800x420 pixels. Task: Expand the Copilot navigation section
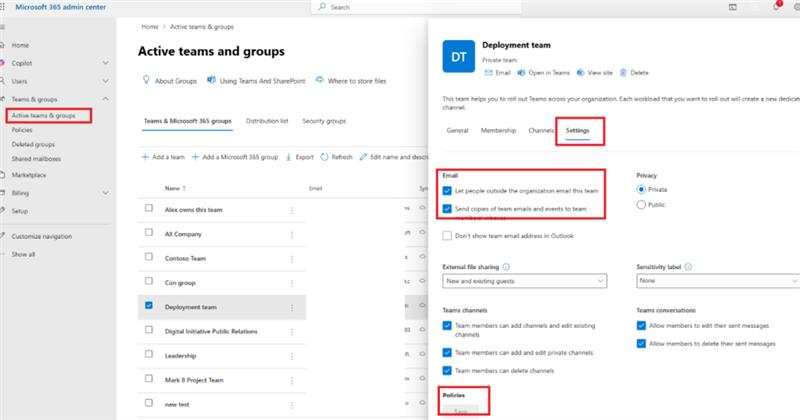(x=106, y=63)
